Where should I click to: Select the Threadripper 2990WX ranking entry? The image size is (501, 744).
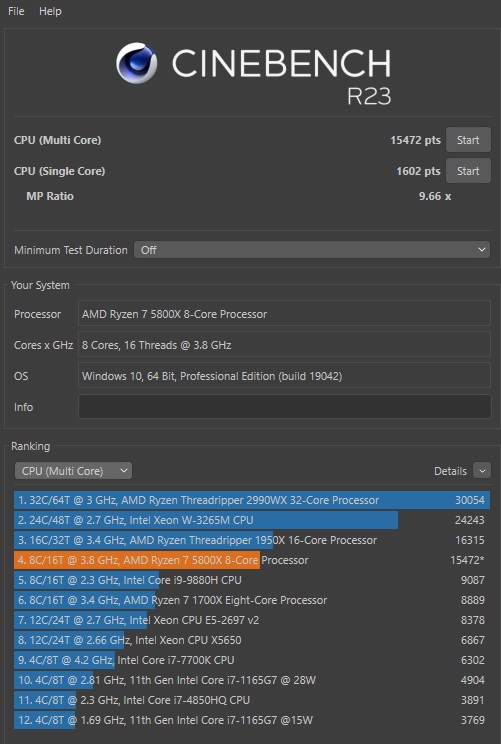point(252,500)
